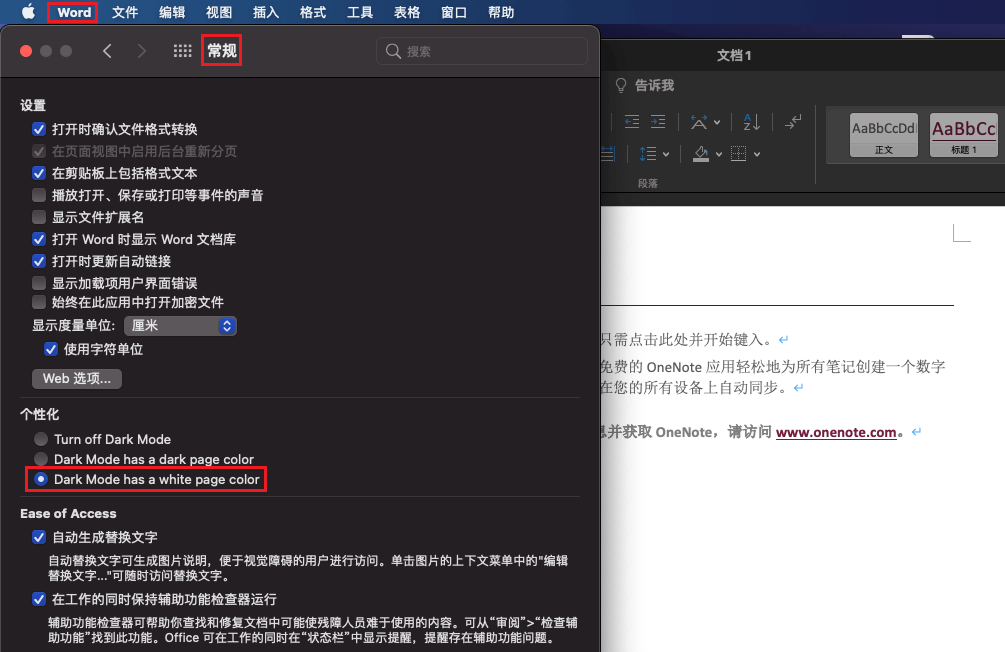Open the 视图 menu
Screen dimensions: 1005x652
tap(219, 12)
